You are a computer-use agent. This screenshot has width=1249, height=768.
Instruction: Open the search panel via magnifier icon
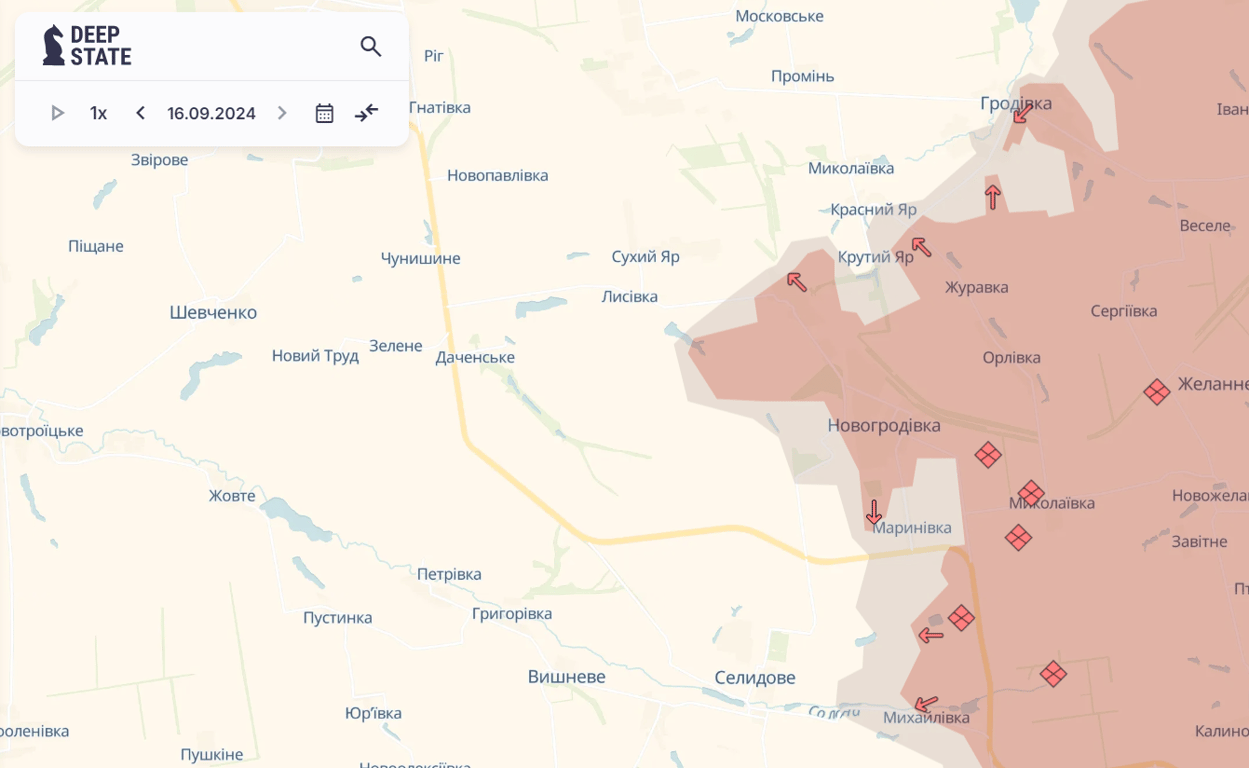coord(370,46)
